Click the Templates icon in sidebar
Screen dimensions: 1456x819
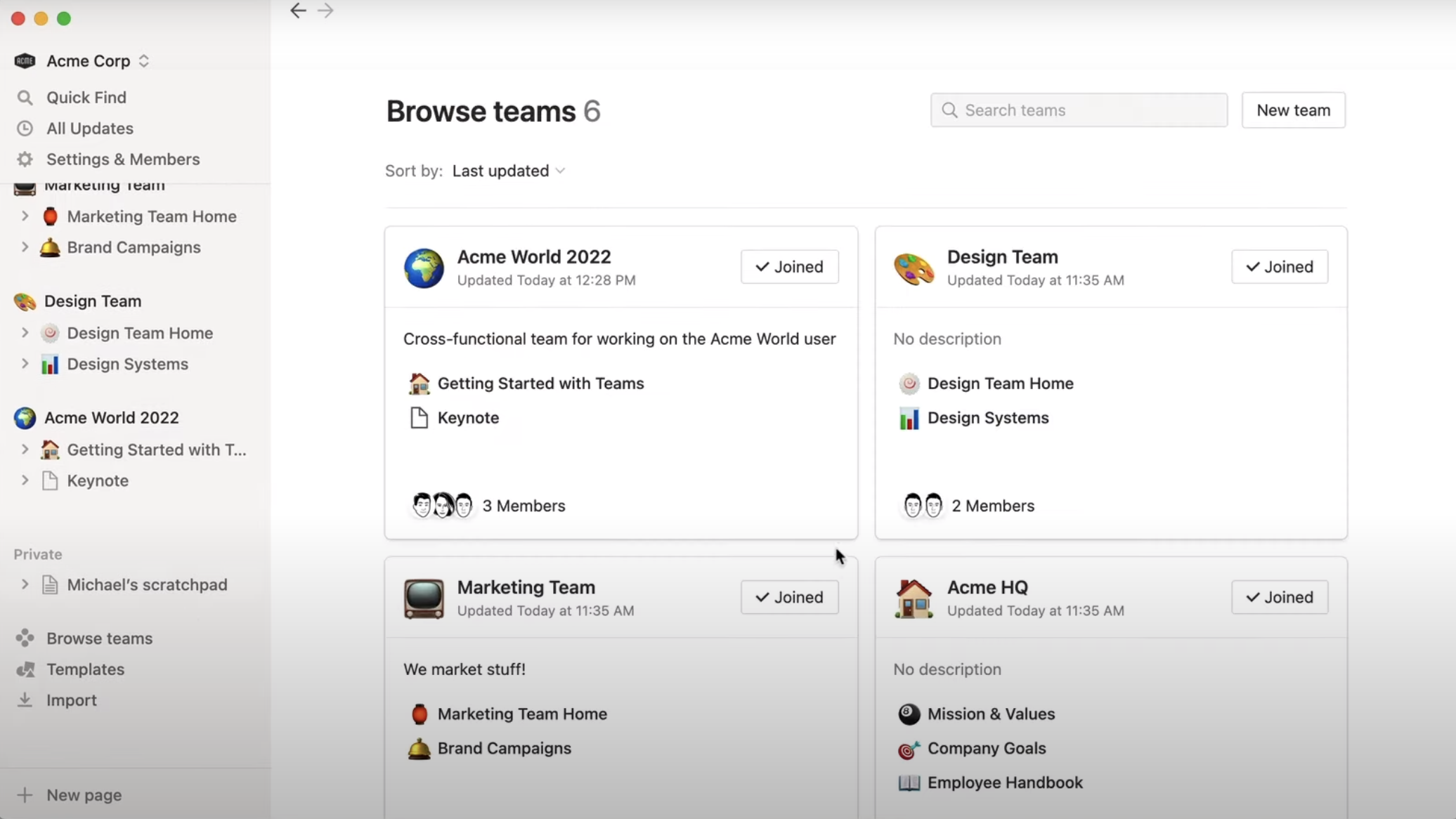tap(25, 669)
